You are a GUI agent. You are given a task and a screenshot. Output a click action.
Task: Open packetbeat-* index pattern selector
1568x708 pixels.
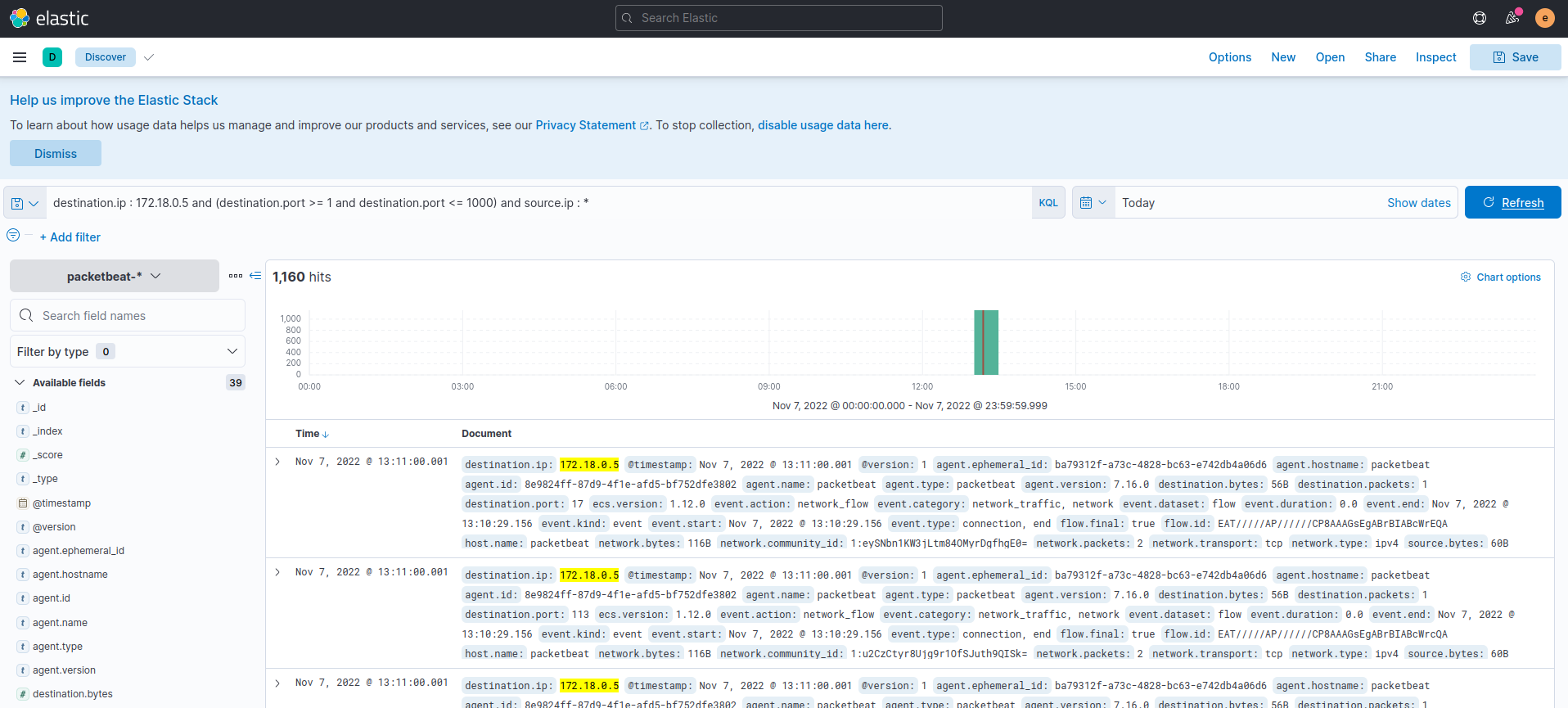pyautogui.click(x=115, y=277)
